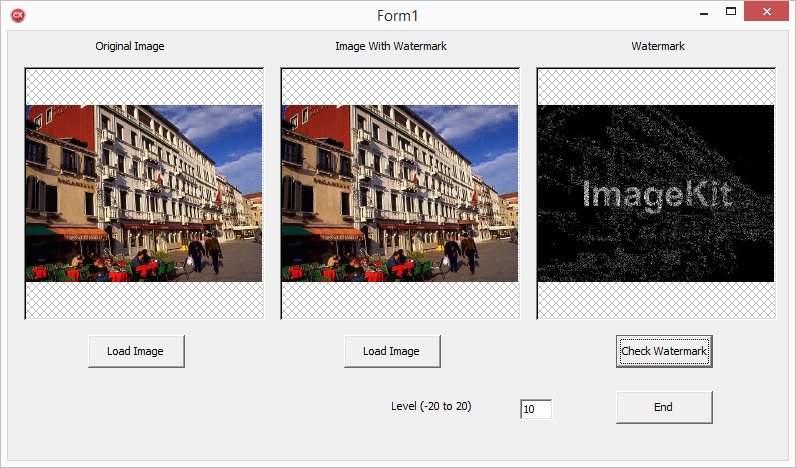Click the Form1 title bar text

[397, 16]
